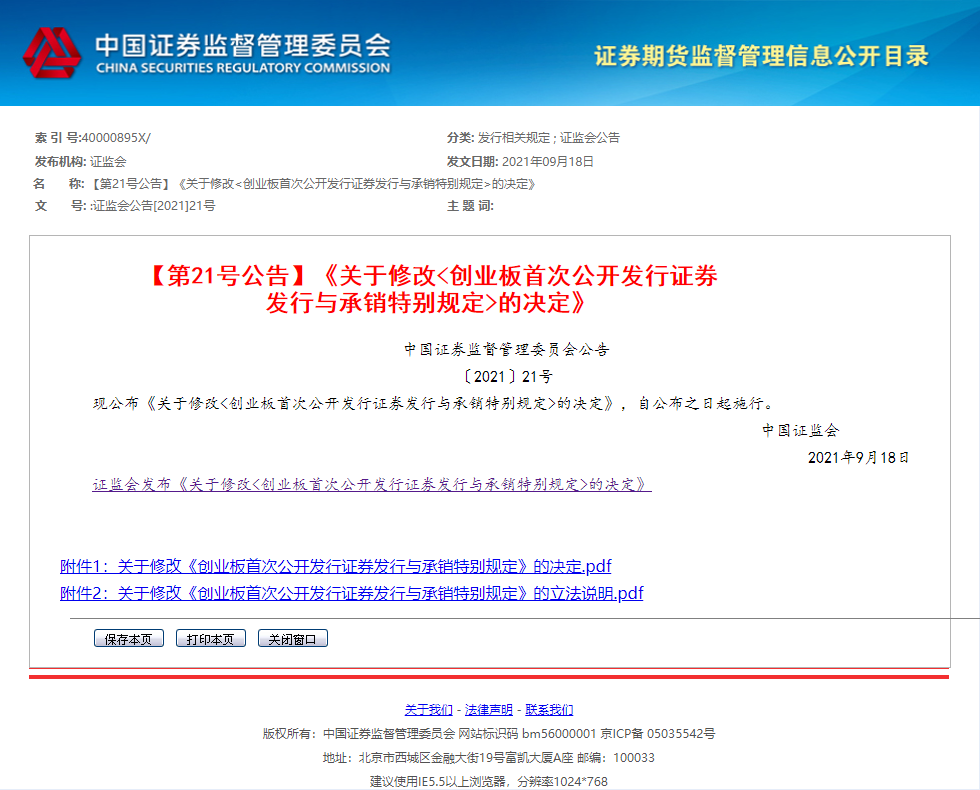Open the 证监会发布 decision announcement link
The height and width of the screenshot is (790, 980).
point(372,484)
